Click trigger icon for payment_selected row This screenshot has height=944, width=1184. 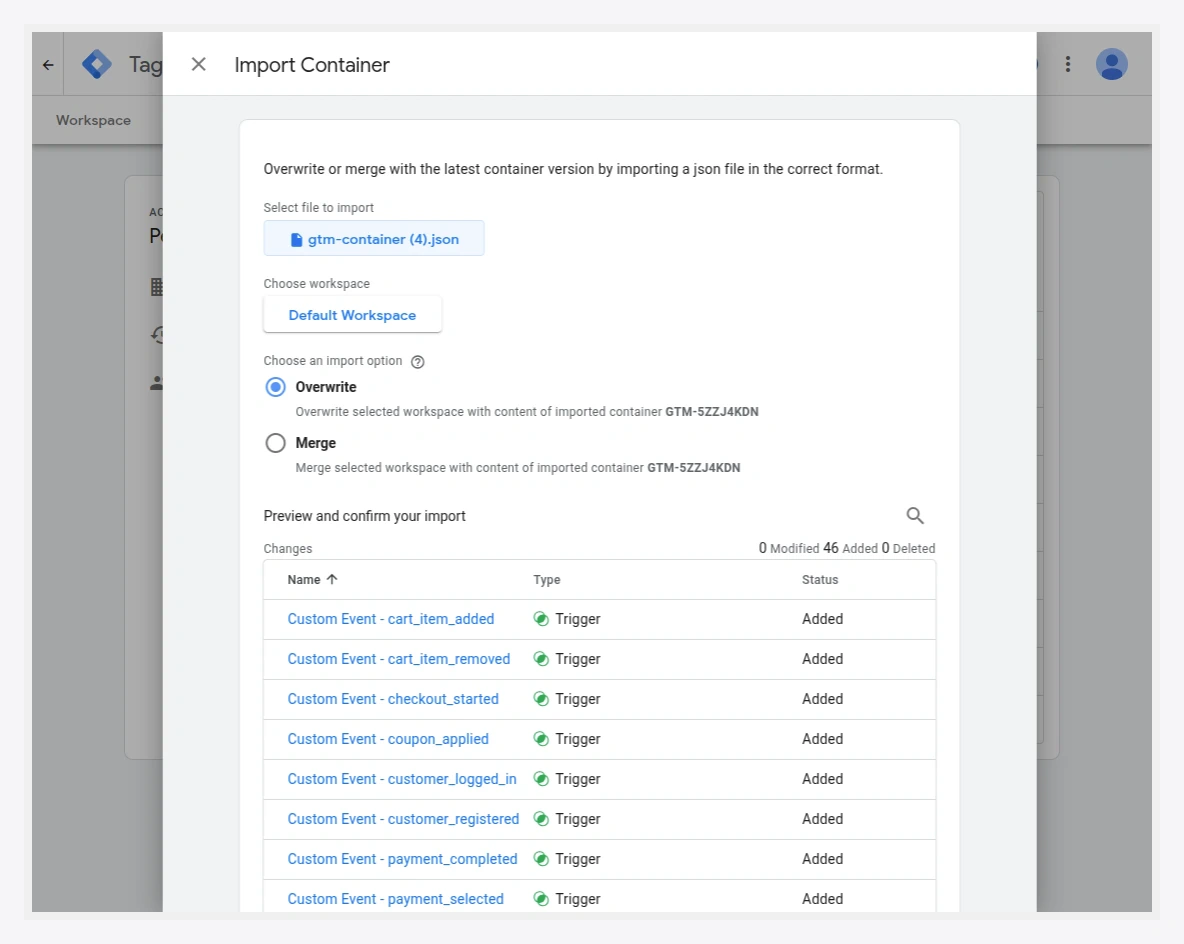541,899
